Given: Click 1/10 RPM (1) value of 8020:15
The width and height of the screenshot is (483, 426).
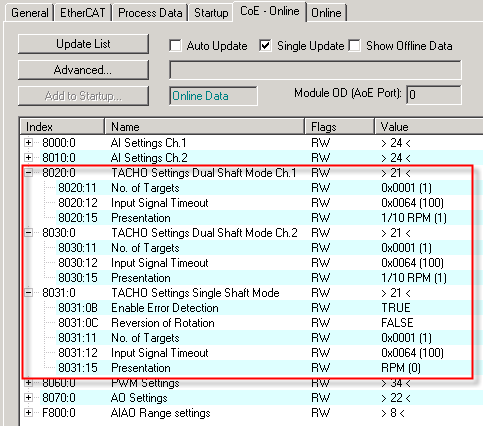Looking at the screenshot, I should point(414,218).
